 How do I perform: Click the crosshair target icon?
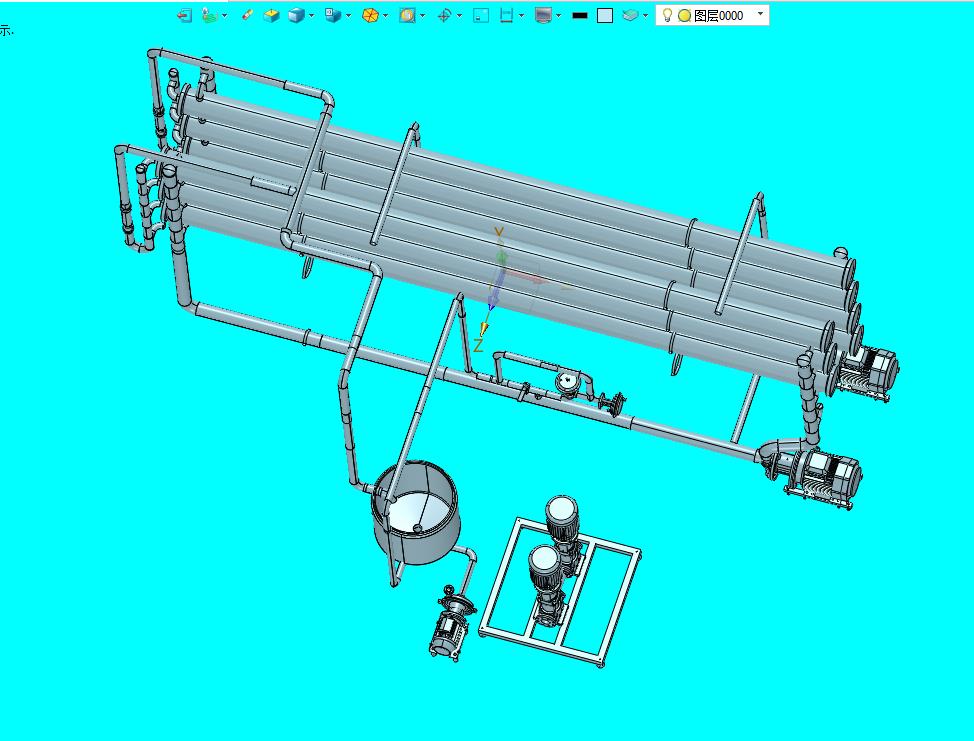[x=444, y=16]
